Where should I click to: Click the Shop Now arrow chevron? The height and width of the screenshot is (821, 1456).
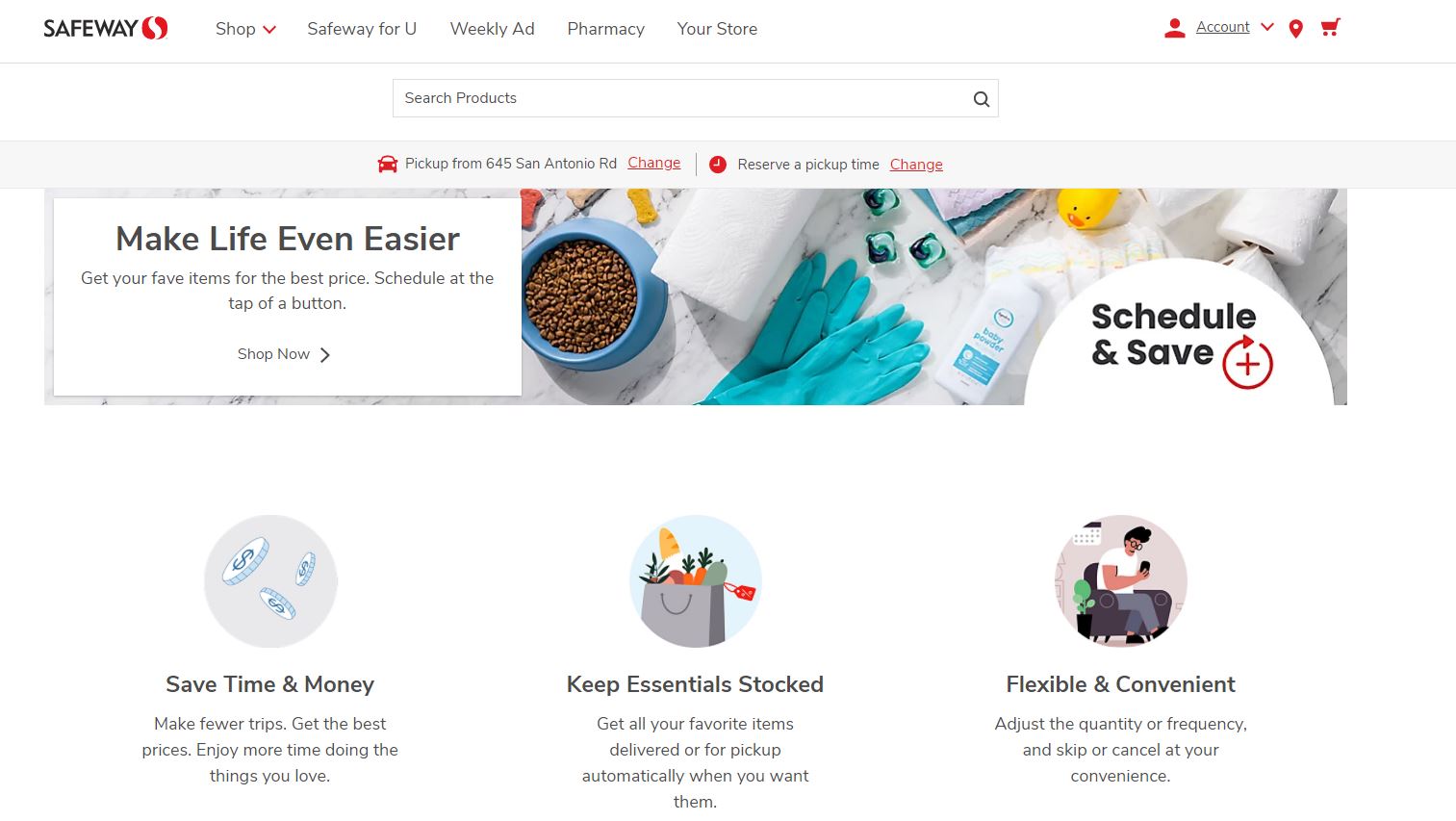[325, 355]
